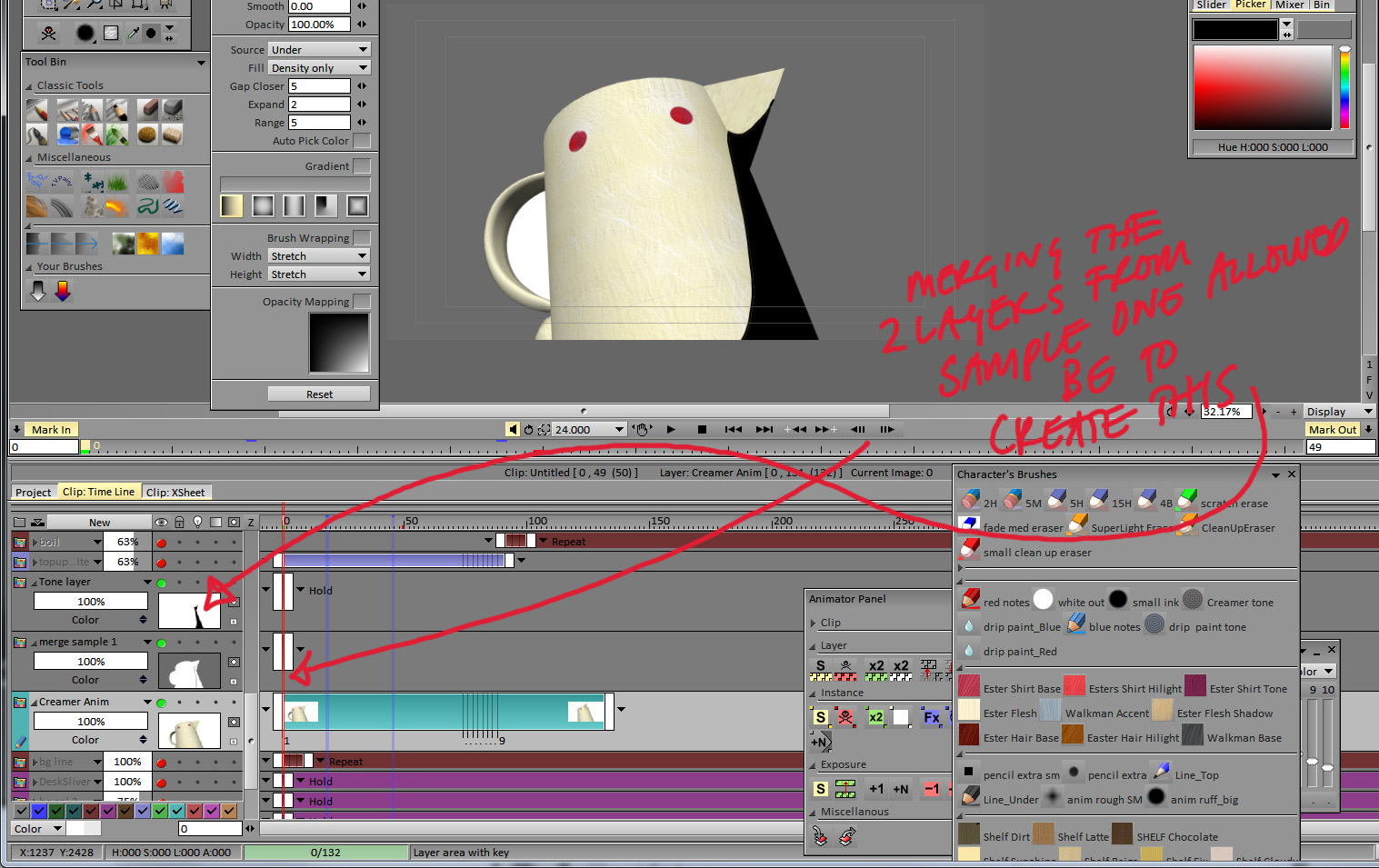Choose the fade med eraser brush
This screenshot has width=1379, height=868.
970,525
